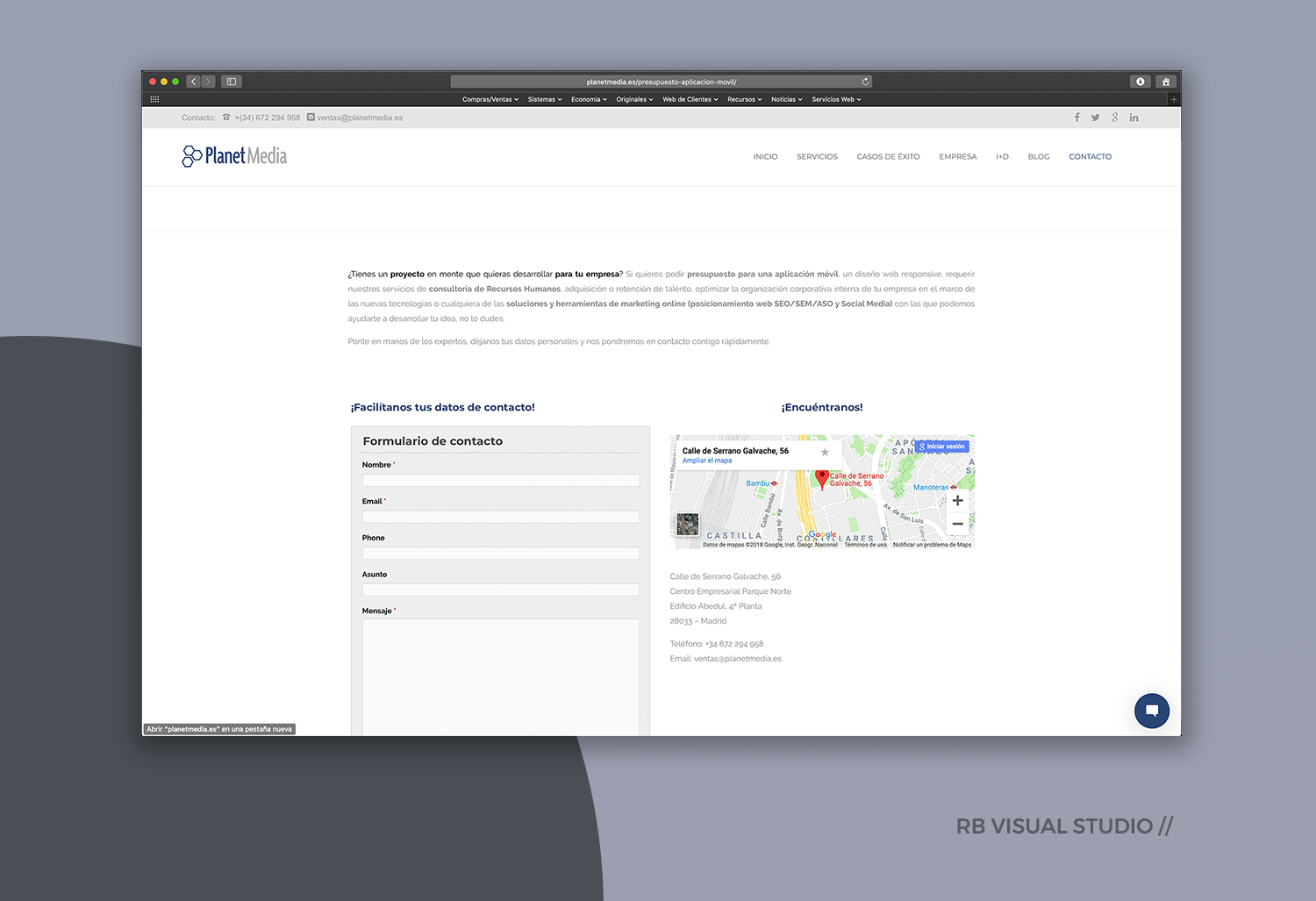Open the Twitter social link icon
This screenshot has height=901, width=1316.
(1095, 118)
